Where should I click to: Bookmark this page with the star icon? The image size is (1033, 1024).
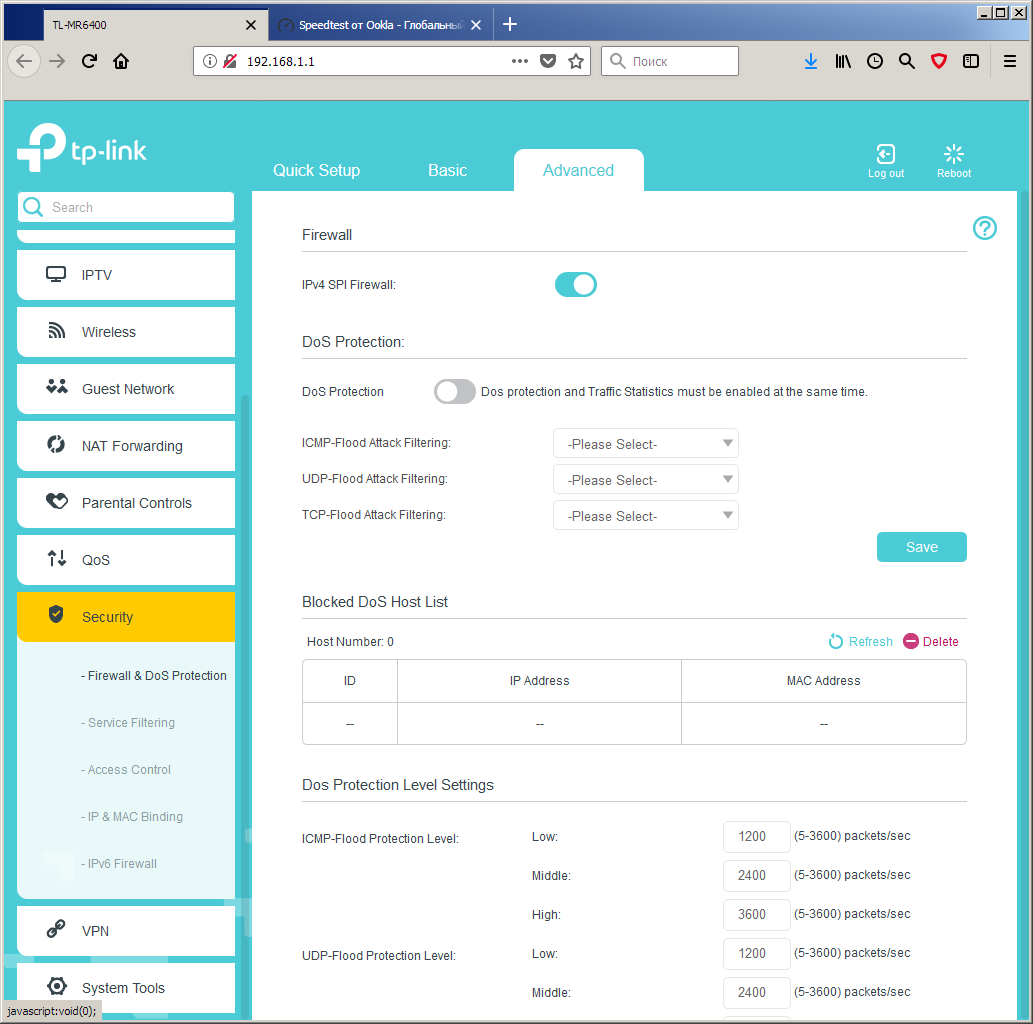tap(576, 61)
